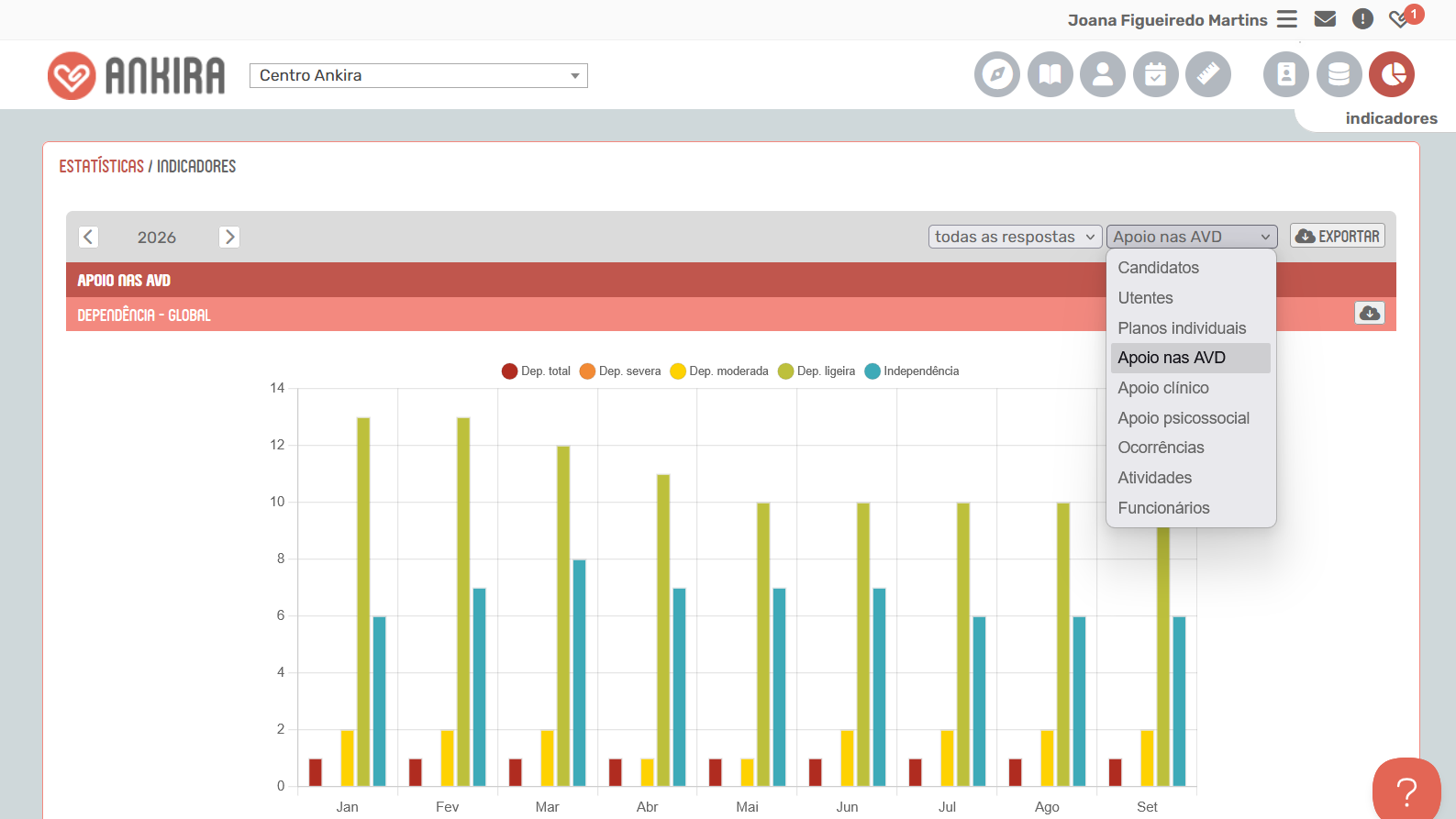Open the calendar check icon
The image size is (1456, 819).
(x=1156, y=74)
